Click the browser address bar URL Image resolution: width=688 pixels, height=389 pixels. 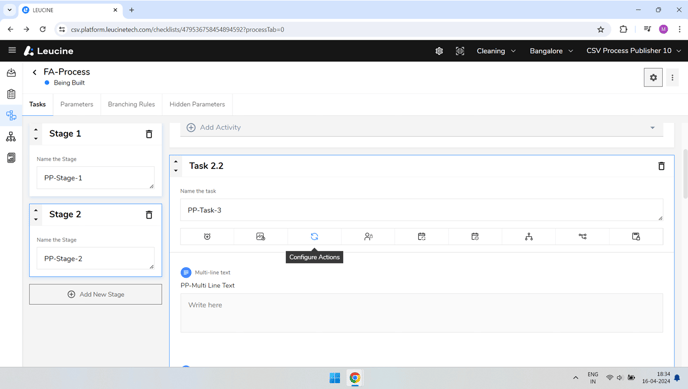[x=177, y=29]
